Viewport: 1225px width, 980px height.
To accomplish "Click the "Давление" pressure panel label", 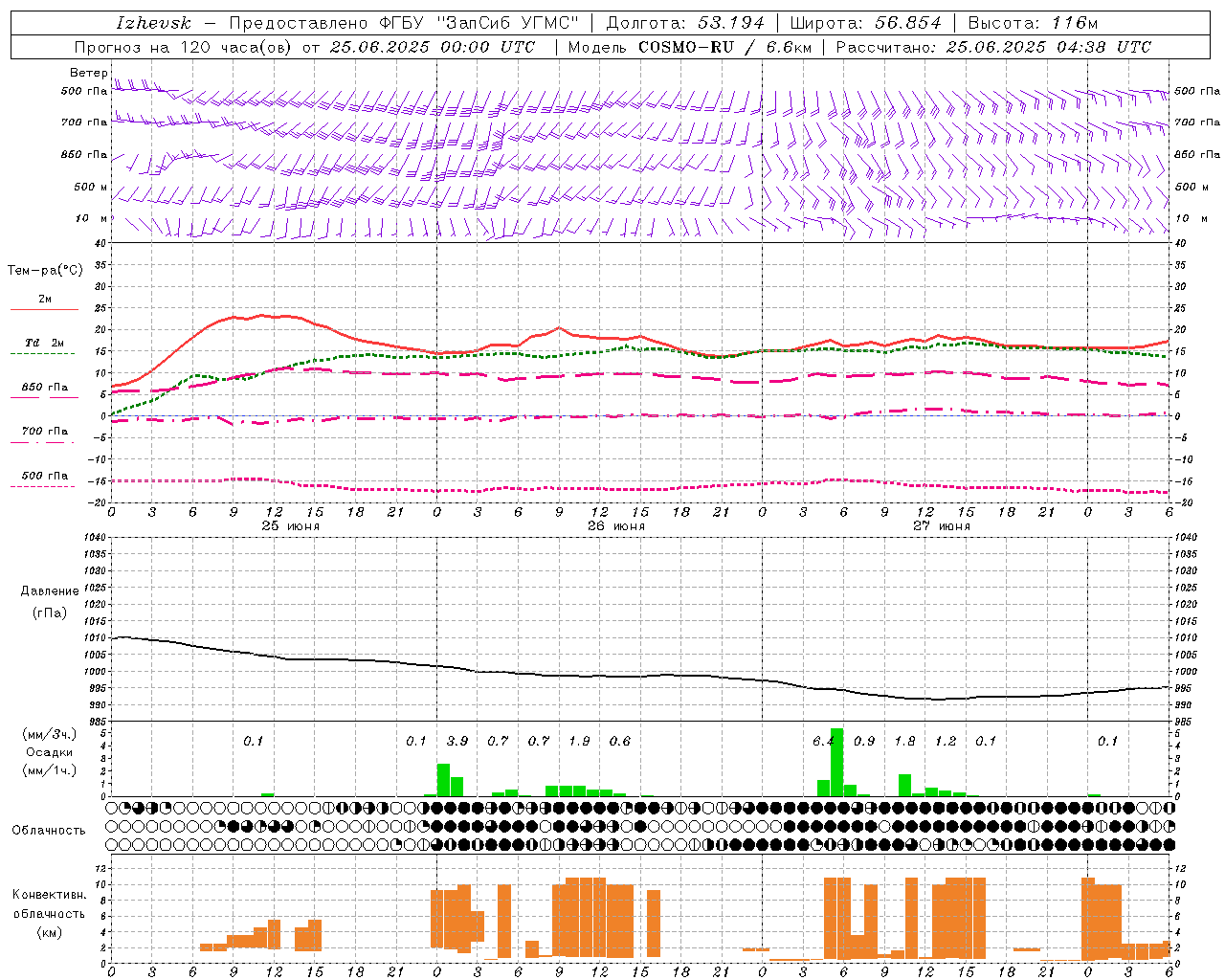I will click(50, 591).
